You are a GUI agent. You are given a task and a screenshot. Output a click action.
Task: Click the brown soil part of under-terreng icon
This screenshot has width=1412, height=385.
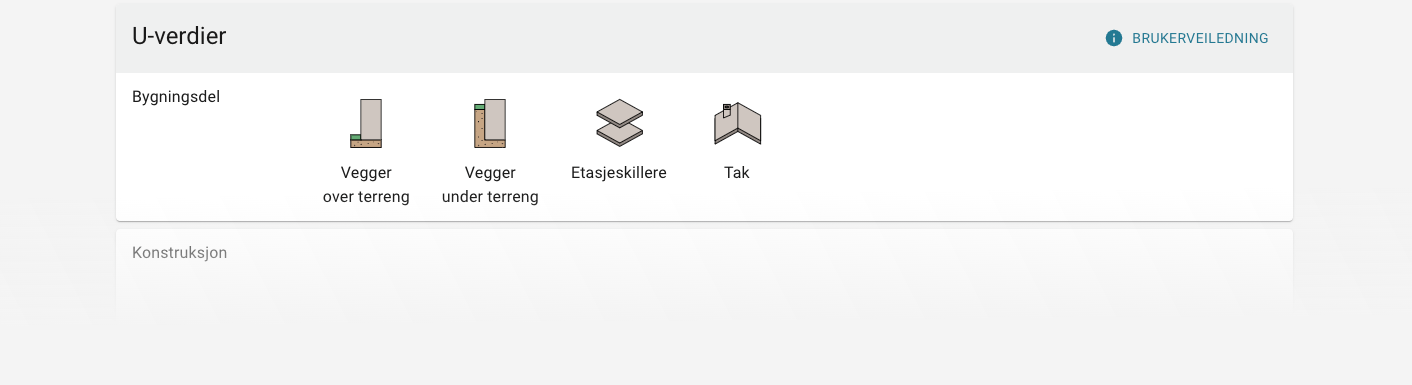[x=479, y=130]
